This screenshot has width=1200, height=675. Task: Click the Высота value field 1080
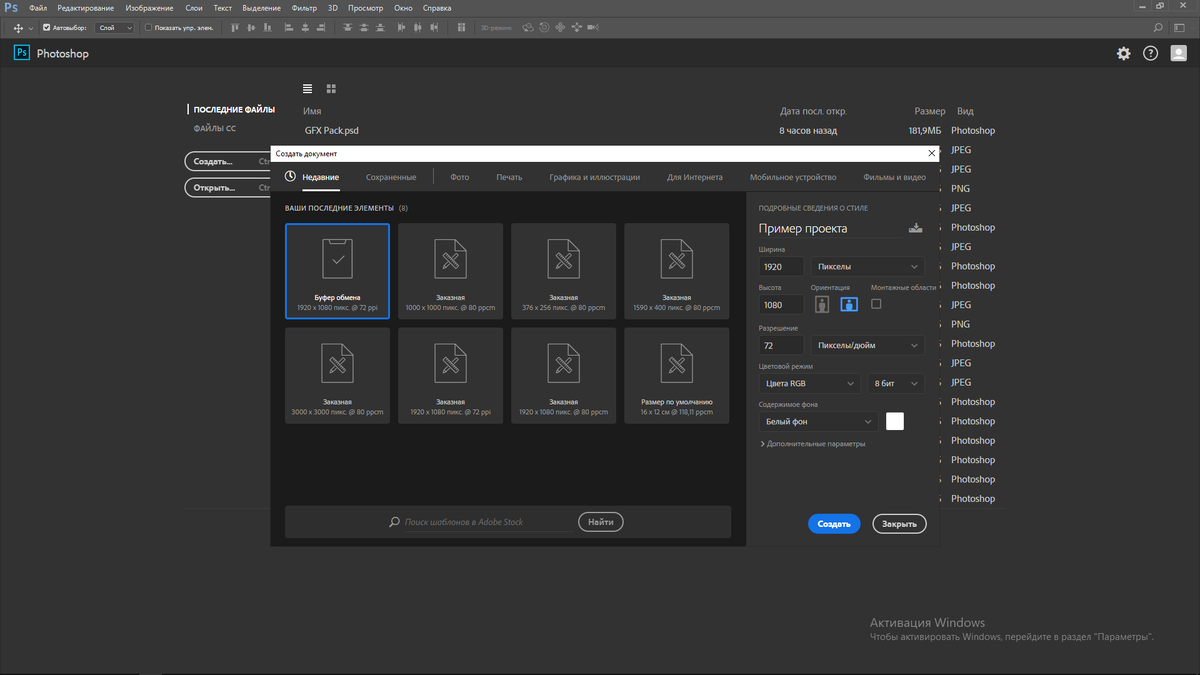pos(782,304)
